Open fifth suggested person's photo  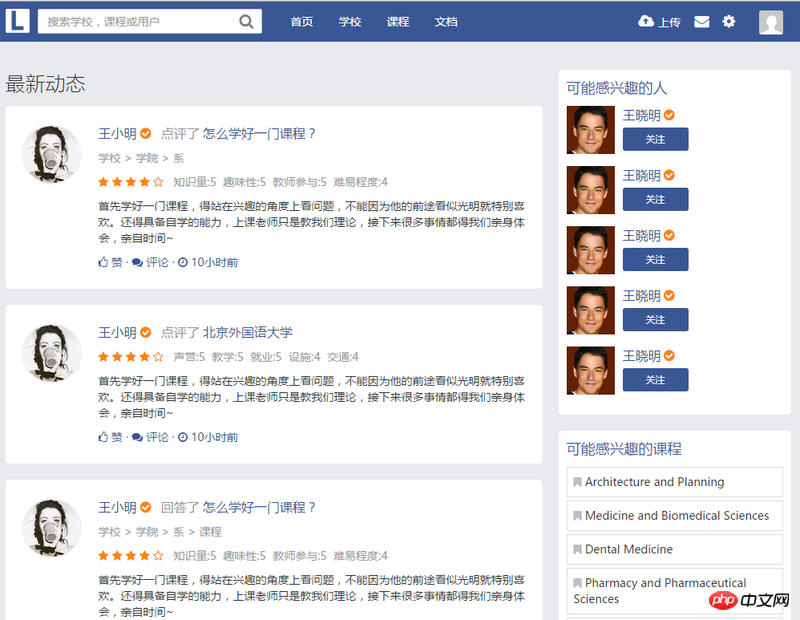[591, 371]
